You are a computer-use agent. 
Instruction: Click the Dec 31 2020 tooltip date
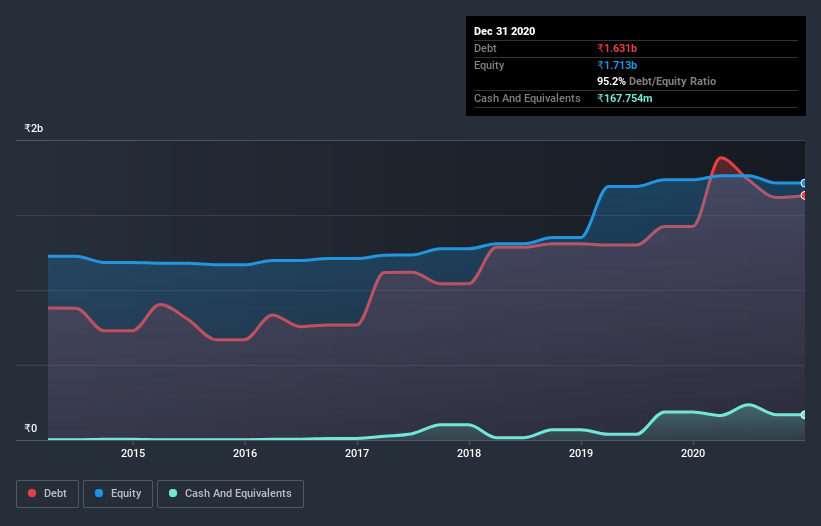coord(504,31)
